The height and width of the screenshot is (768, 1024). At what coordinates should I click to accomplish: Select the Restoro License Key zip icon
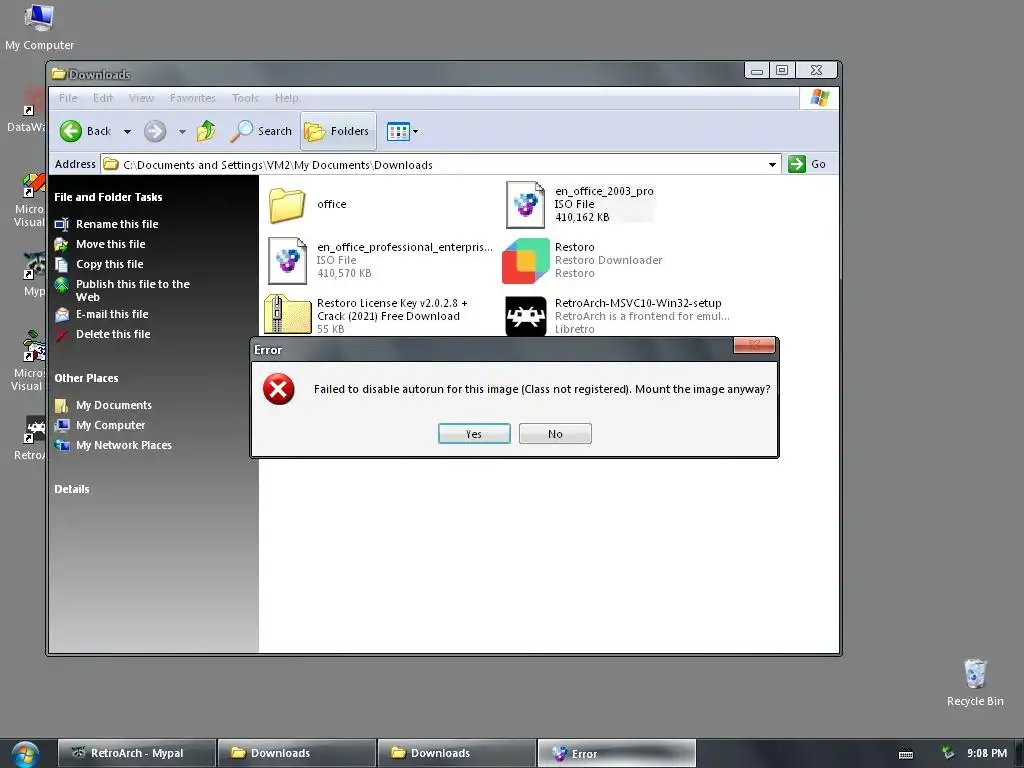pos(287,315)
